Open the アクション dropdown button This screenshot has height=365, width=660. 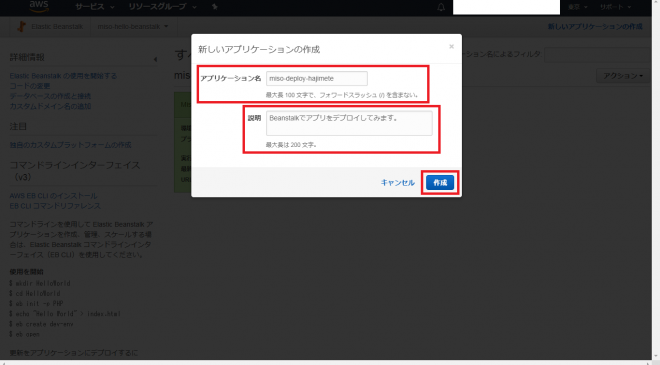click(623, 76)
